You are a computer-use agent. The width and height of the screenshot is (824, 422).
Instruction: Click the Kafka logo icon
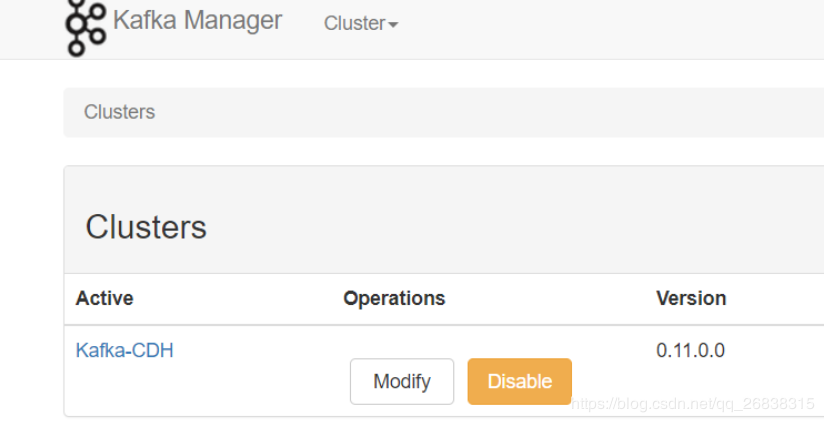click(86, 28)
